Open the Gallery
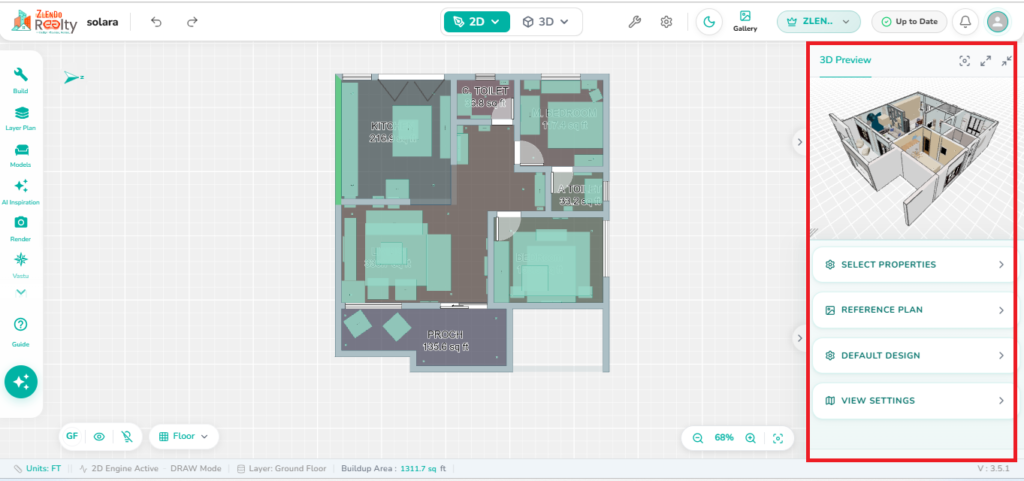Viewport: 1024px width, 481px height. tap(745, 22)
